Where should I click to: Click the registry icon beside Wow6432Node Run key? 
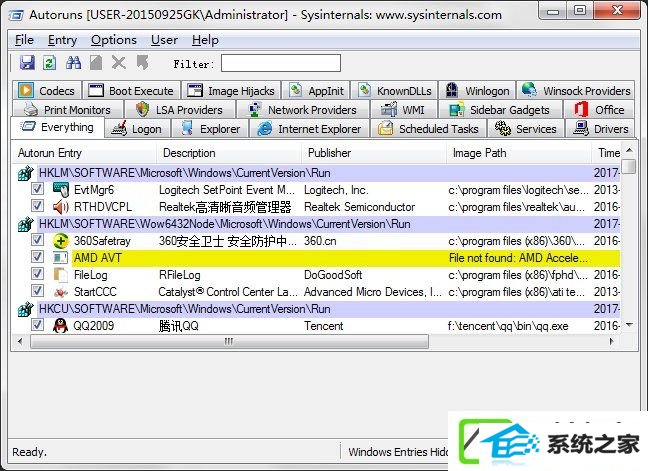coord(25,224)
